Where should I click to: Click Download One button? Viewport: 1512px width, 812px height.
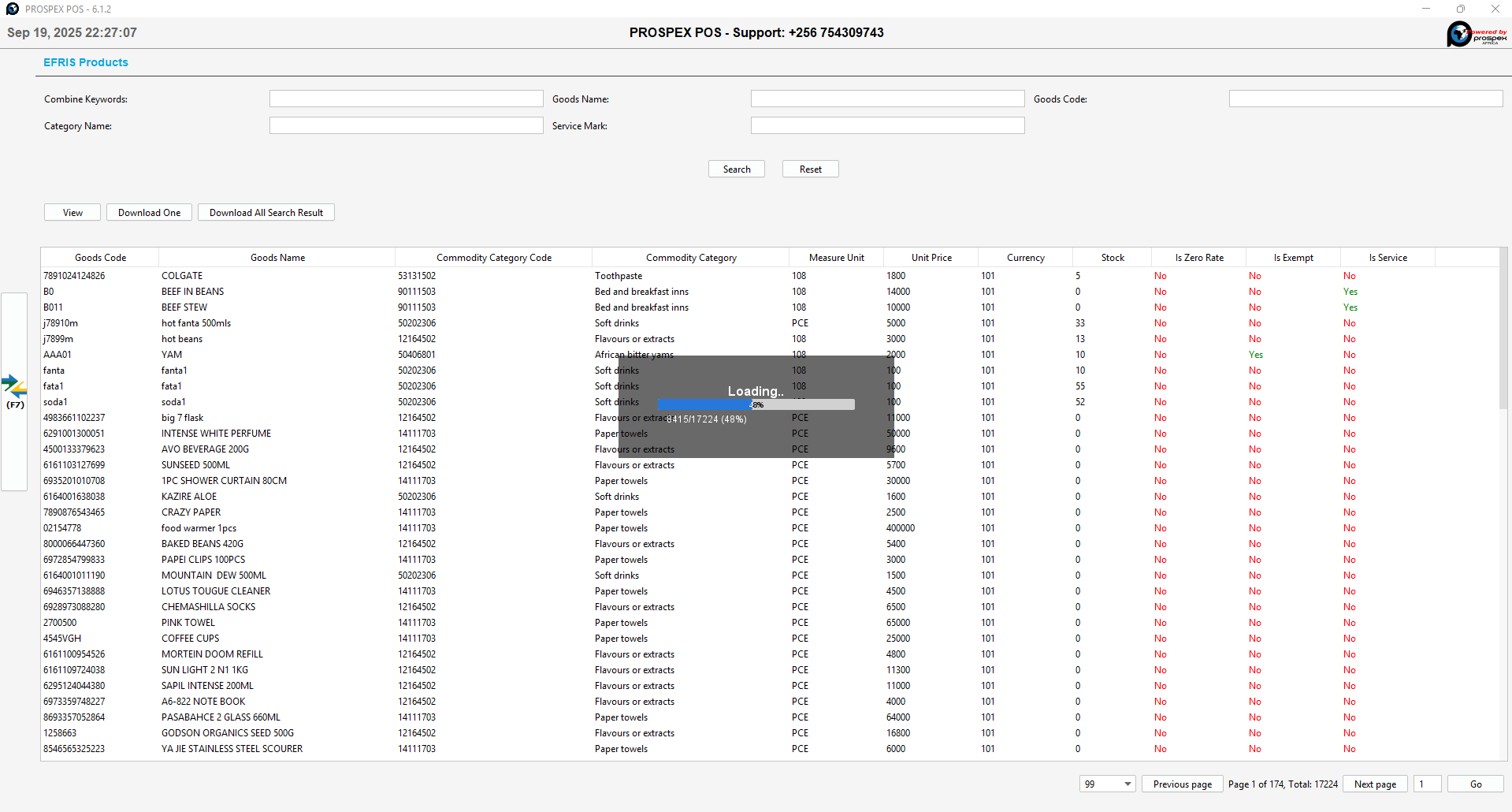click(x=149, y=213)
